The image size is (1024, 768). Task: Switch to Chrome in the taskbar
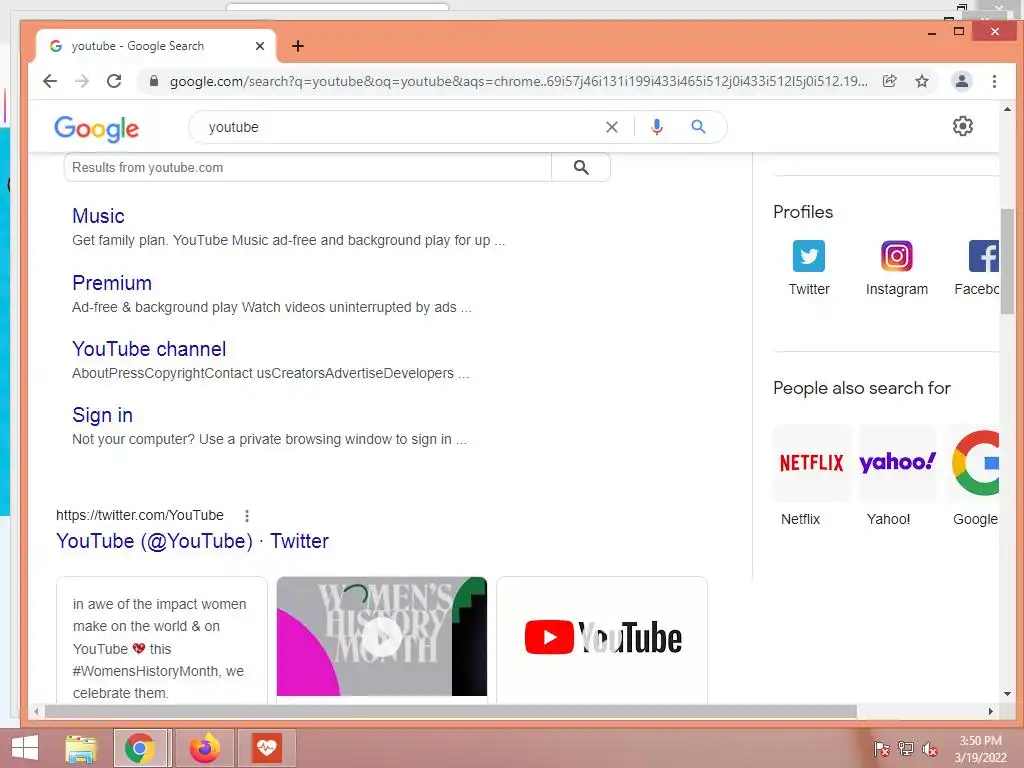[140, 748]
